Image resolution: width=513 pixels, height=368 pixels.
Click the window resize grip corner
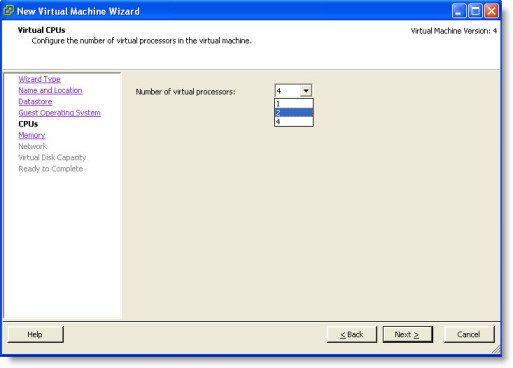click(x=496, y=349)
